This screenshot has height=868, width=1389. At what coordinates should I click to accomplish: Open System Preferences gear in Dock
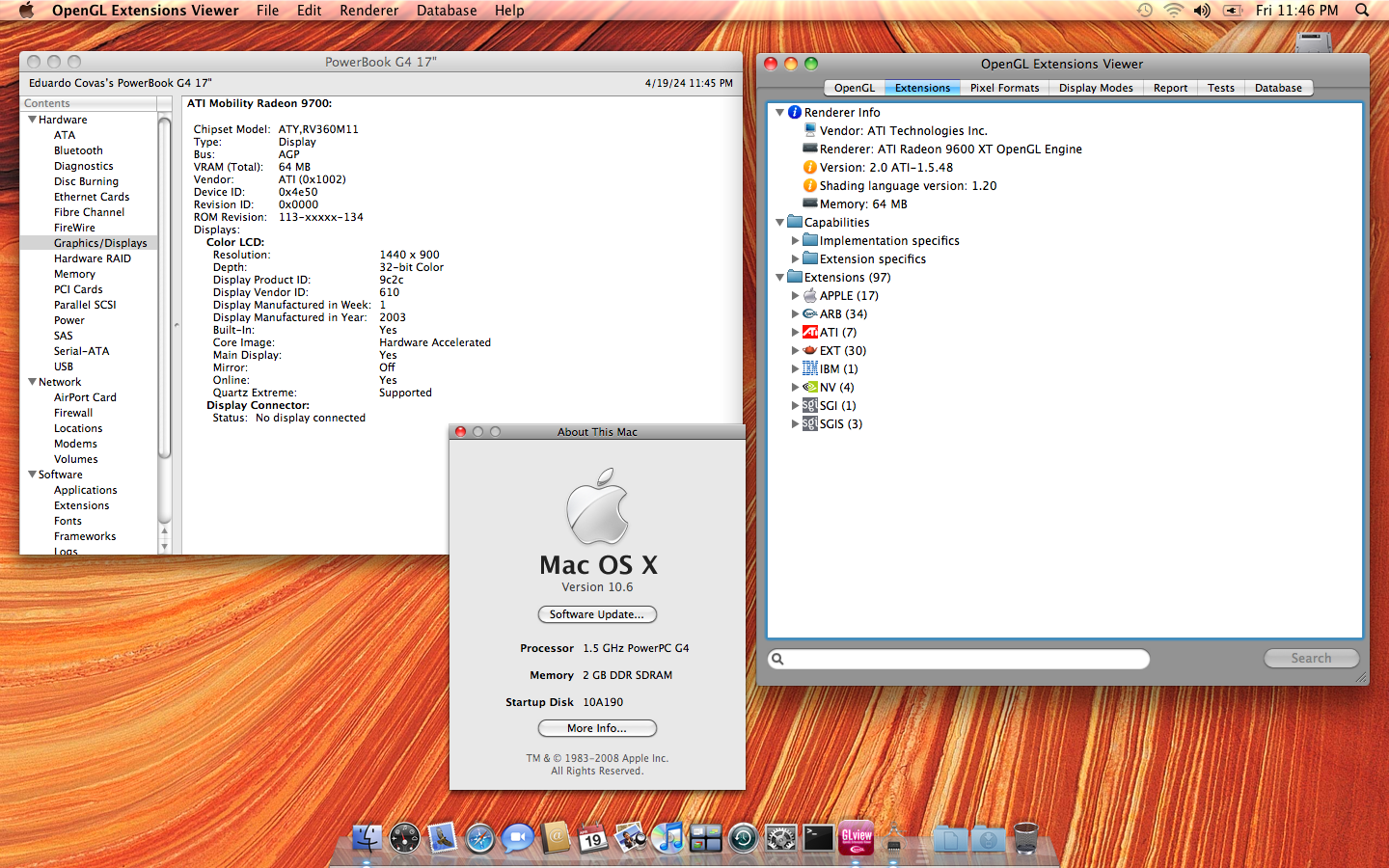click(780, 837)
